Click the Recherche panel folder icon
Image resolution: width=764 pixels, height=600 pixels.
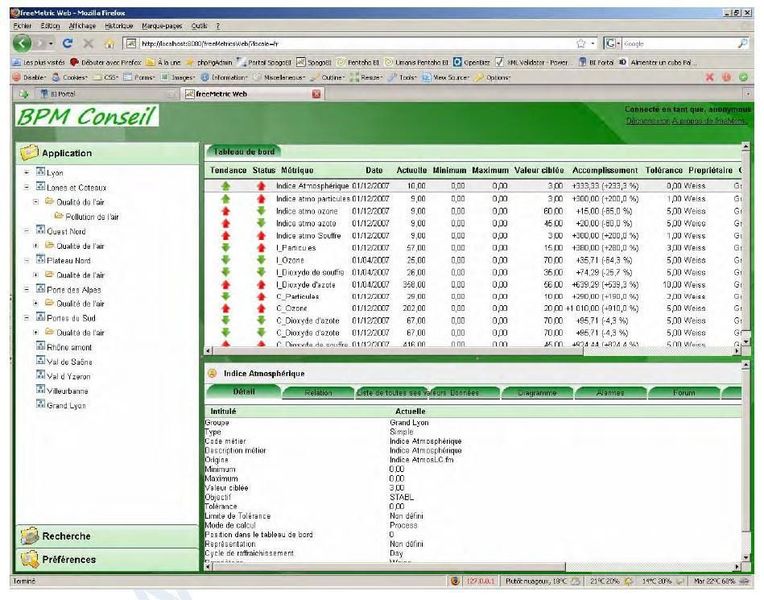pyautogui.click(x=28, y=537)
